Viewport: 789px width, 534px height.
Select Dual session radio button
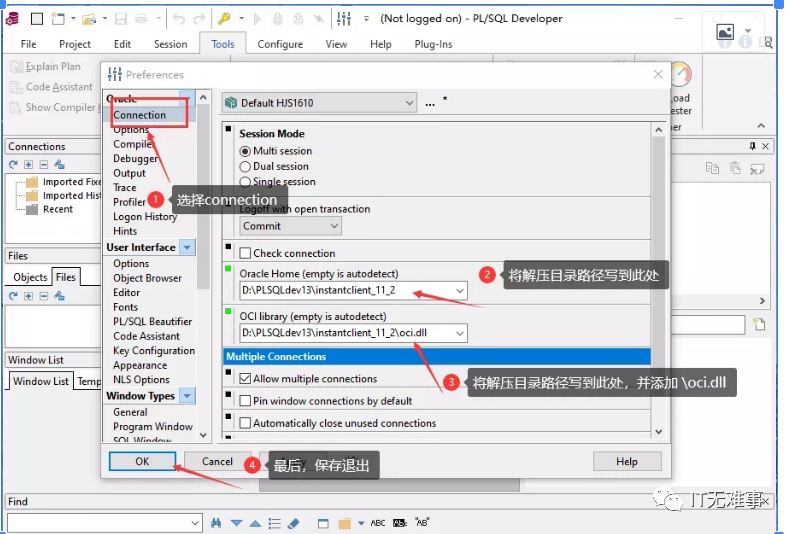pos(245,167)
